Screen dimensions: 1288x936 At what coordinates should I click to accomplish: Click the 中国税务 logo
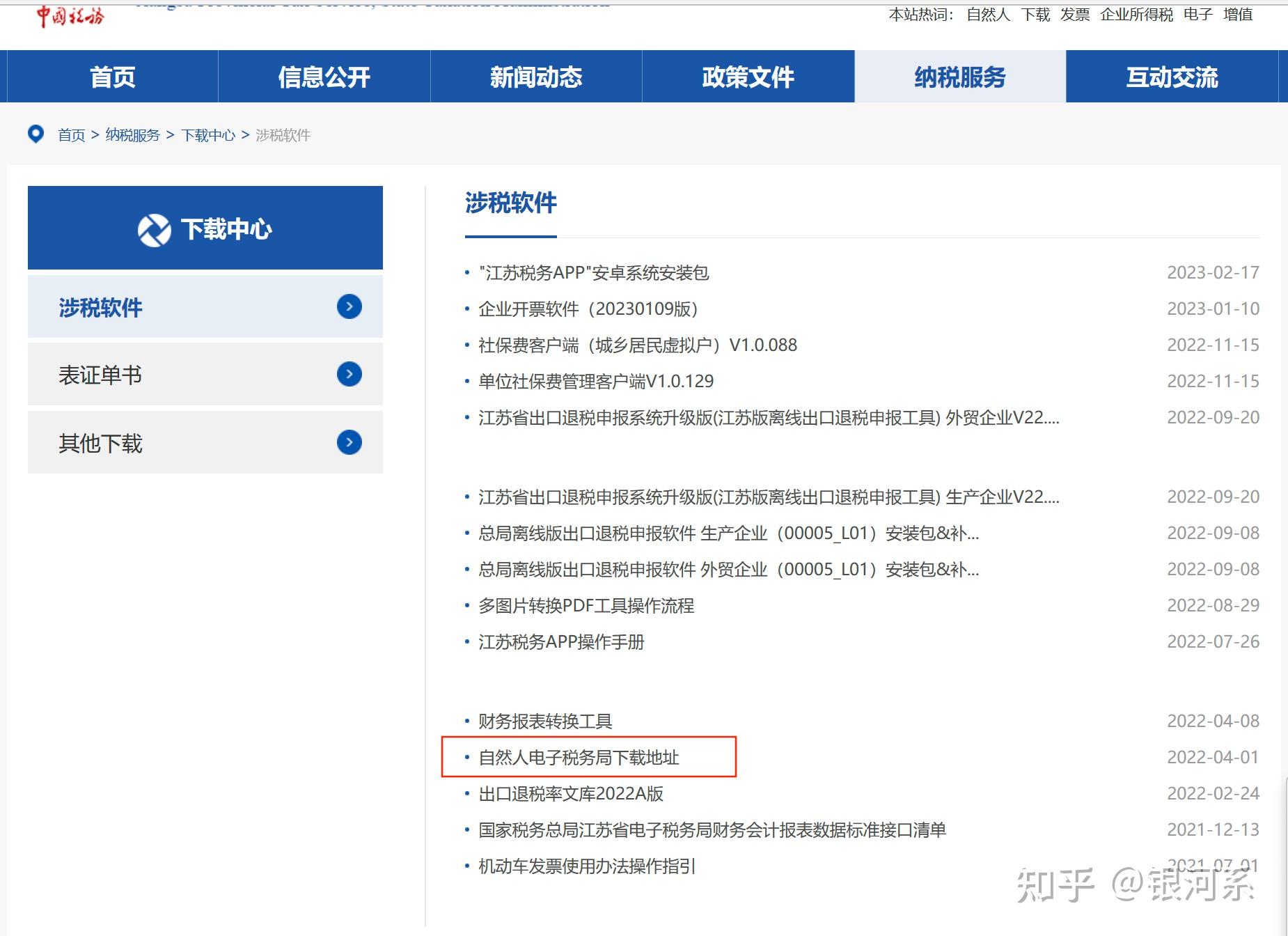click(70, 15)
